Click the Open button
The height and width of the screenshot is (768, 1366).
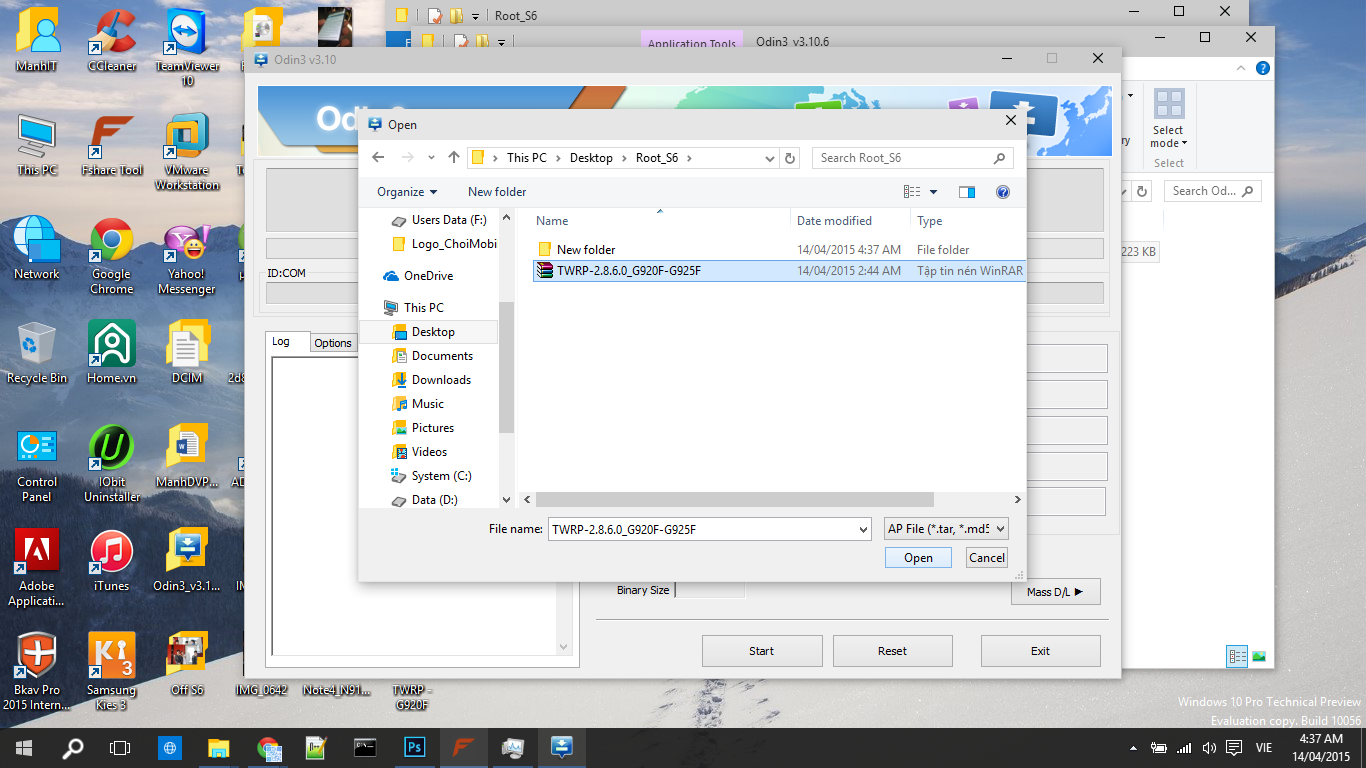click(x=918, y=558)
